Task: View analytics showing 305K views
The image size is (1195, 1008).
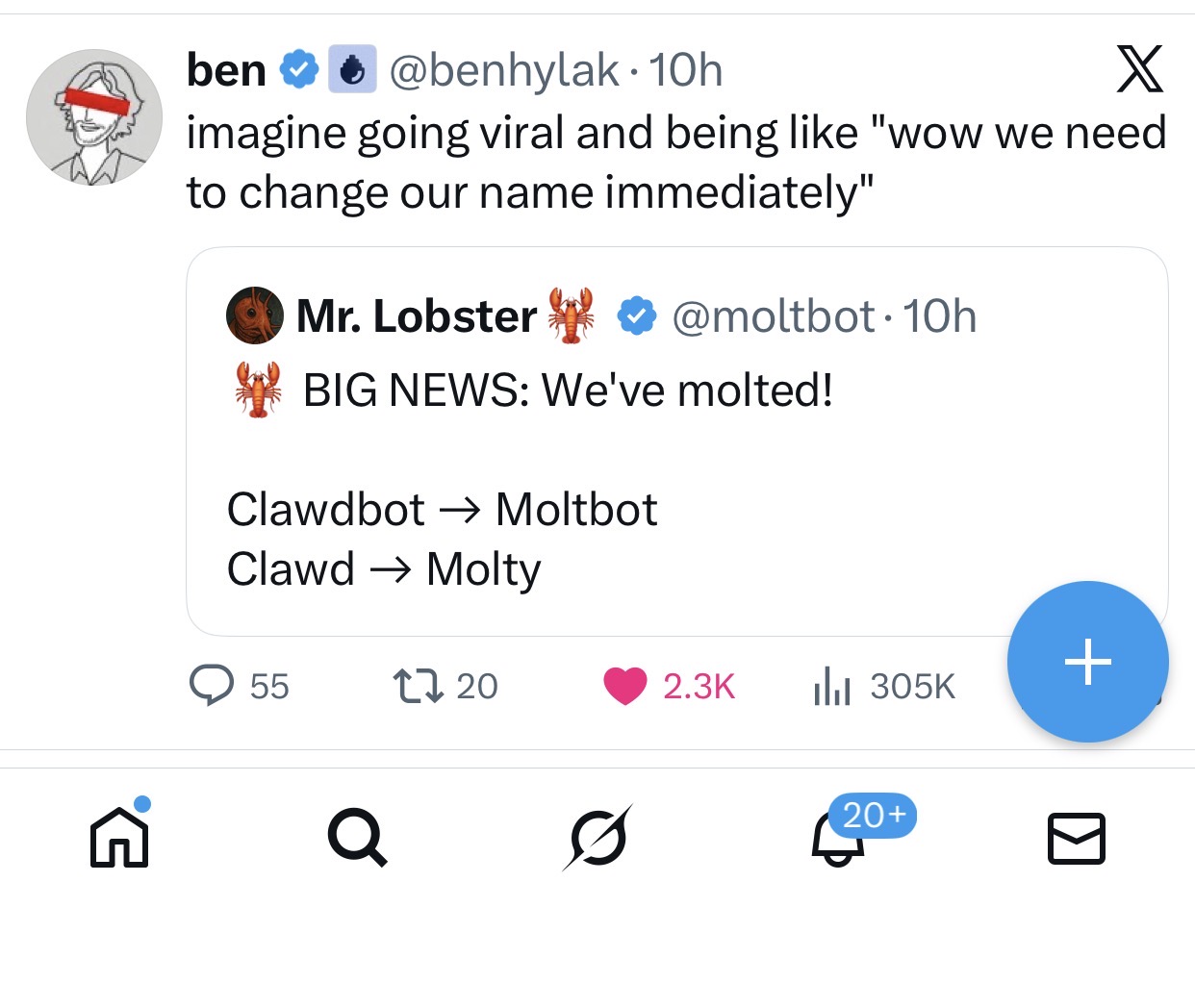Action: [833, 686]
